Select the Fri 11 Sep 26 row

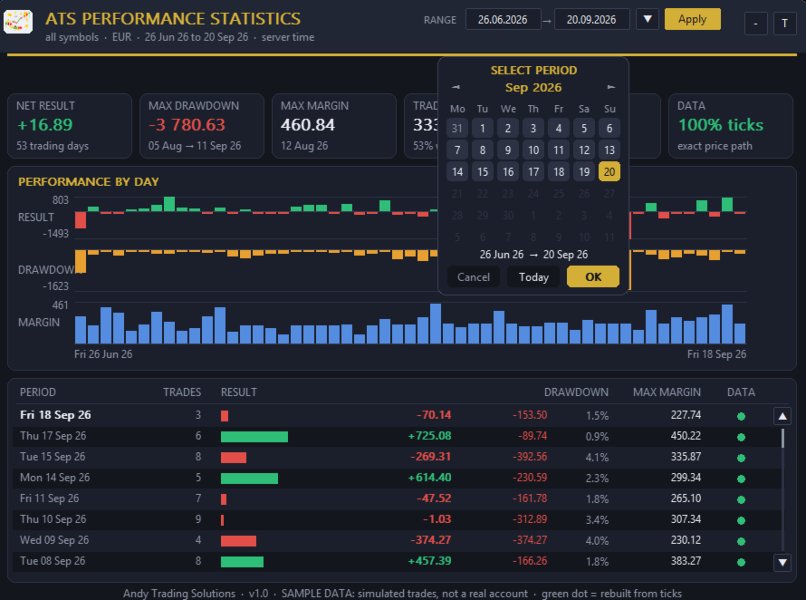(x=394, y=499)
